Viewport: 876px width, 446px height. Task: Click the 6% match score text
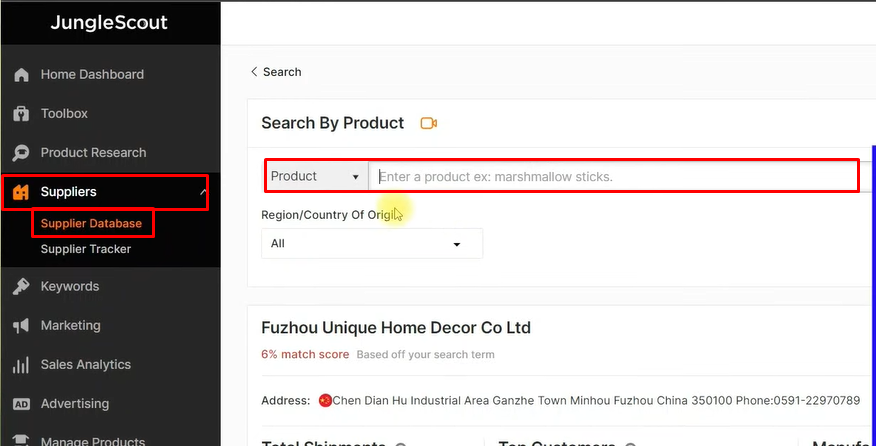click(305, 354)
